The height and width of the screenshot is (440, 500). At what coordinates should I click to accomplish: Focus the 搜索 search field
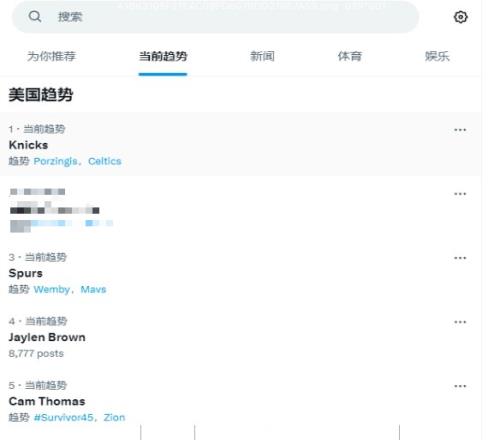215,17
